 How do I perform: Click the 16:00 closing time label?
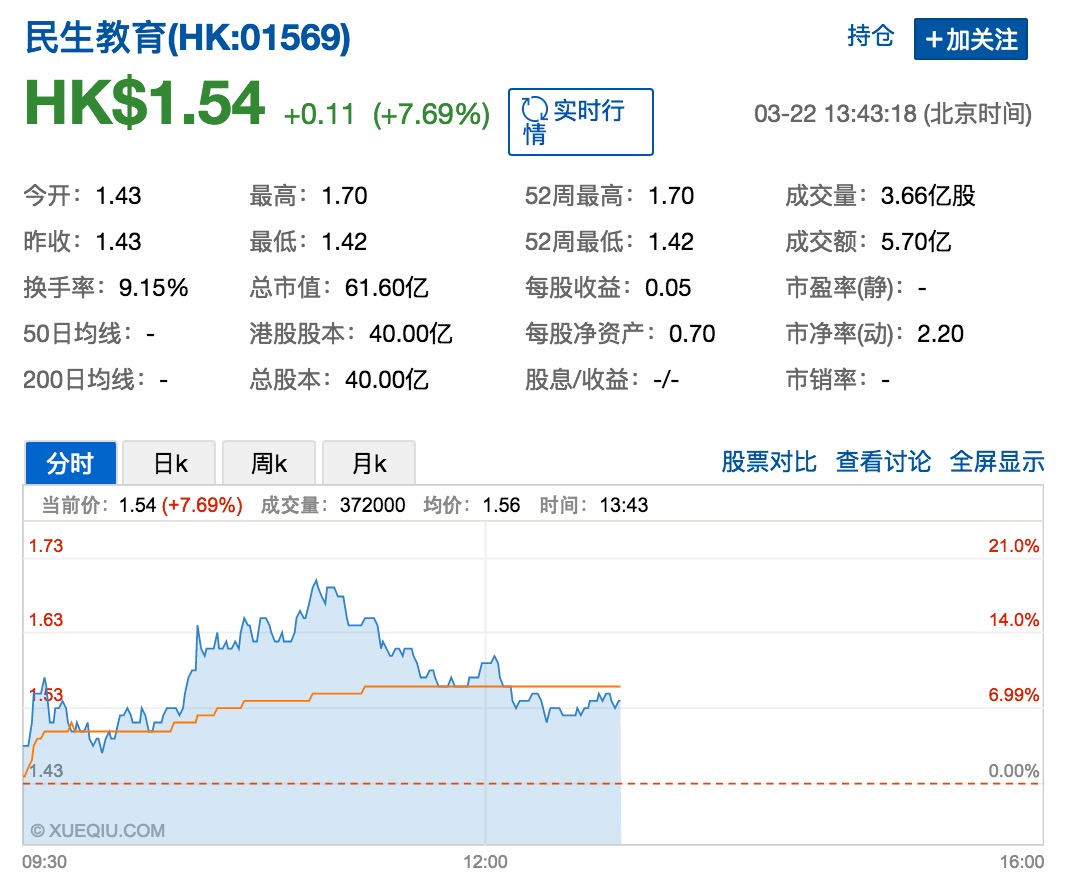point(1021,861)
